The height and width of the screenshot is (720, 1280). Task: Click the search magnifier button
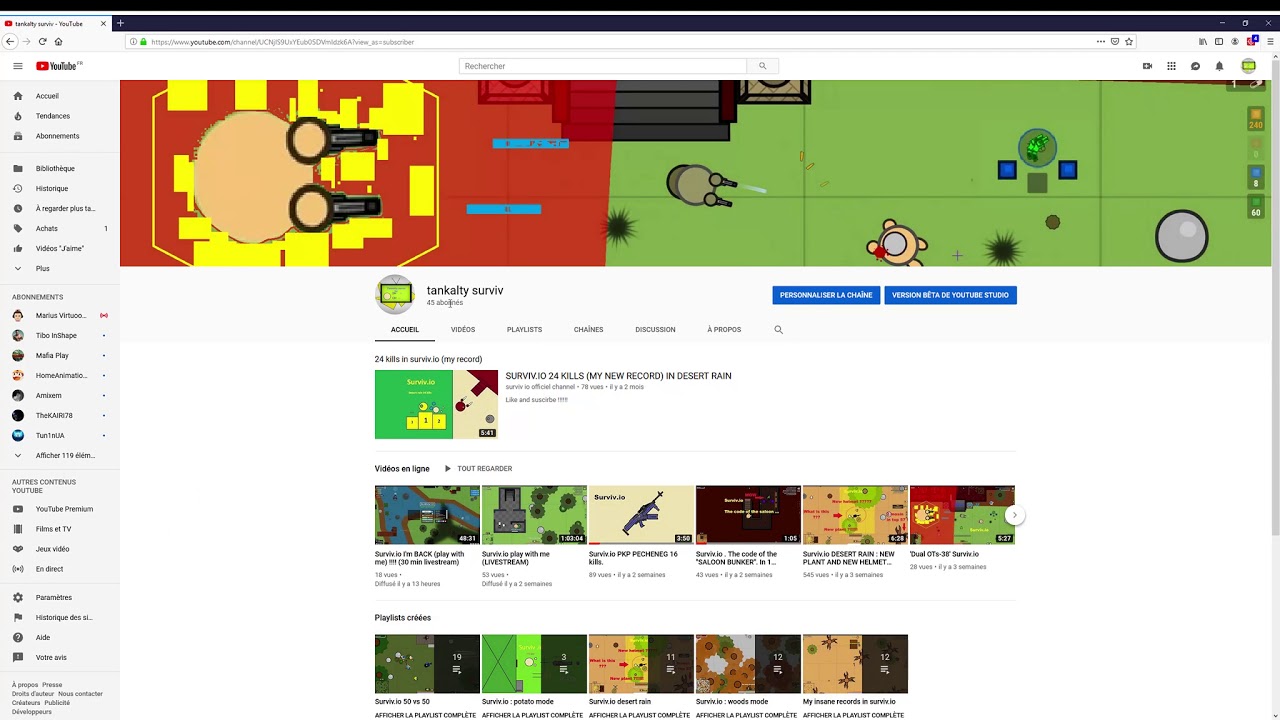pos(762,66)
